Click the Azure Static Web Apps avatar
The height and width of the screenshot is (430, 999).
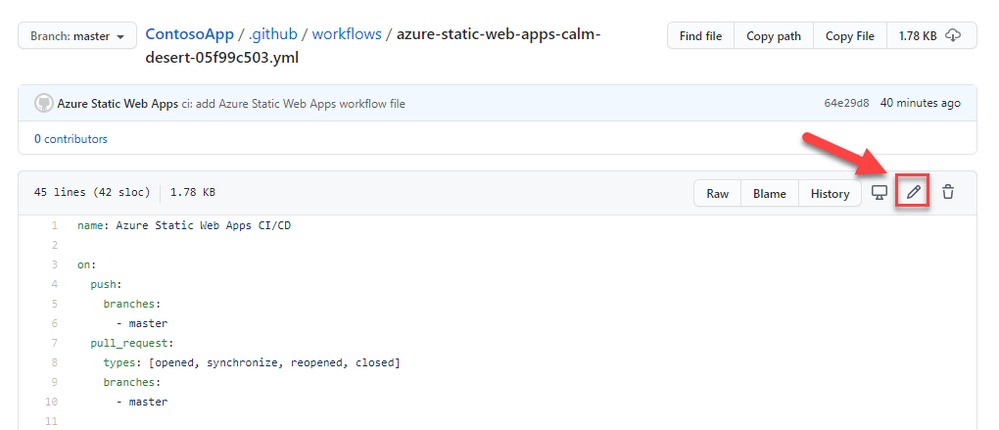44,103
